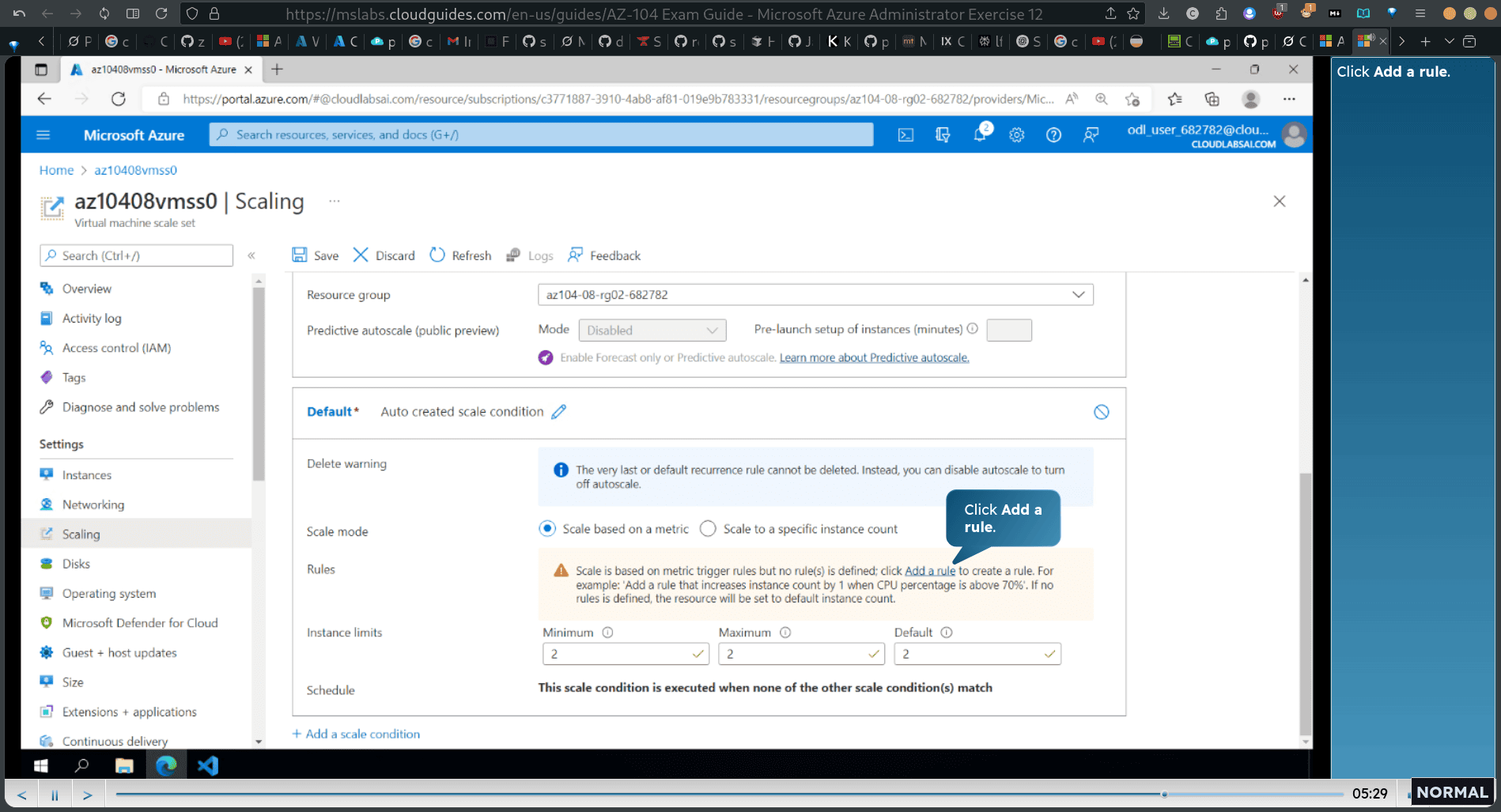Open File Explorer from the taskbar
Image resolution: width=1501 pixels, height=812 pixels.
(x=124, y=765)
